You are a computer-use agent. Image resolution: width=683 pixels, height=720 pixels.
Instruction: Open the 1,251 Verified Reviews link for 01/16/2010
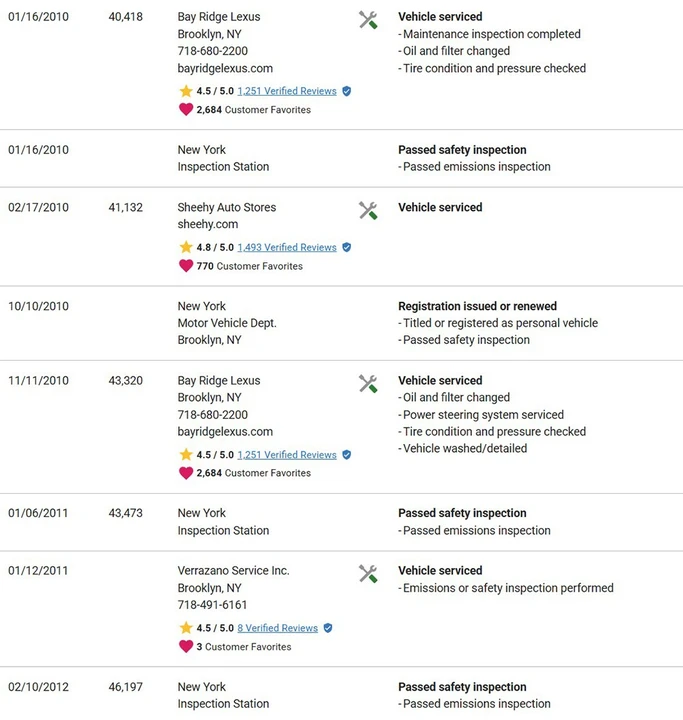point(287,91)
